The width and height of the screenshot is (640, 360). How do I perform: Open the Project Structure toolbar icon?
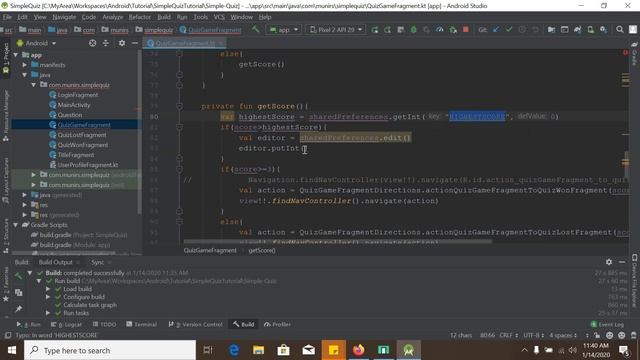551,30
